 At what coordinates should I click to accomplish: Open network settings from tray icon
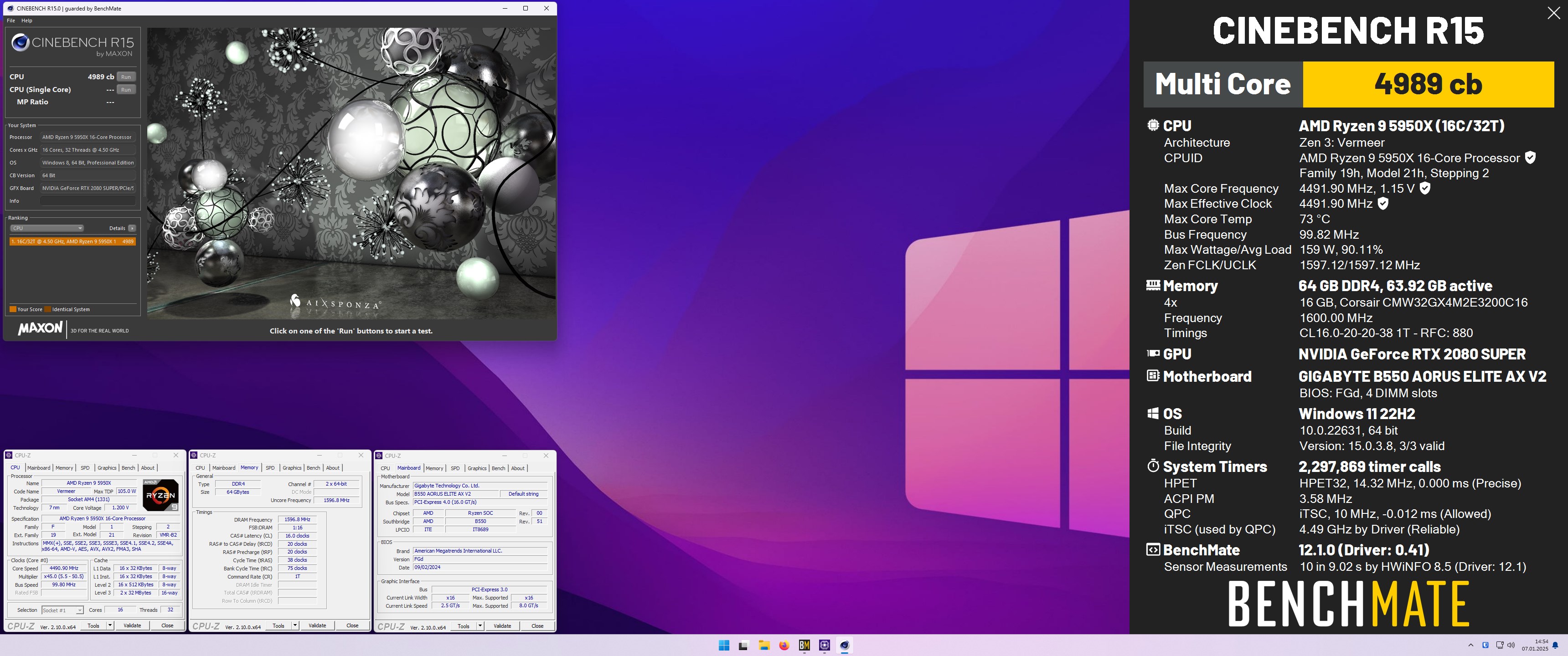tap(1499, 645)
